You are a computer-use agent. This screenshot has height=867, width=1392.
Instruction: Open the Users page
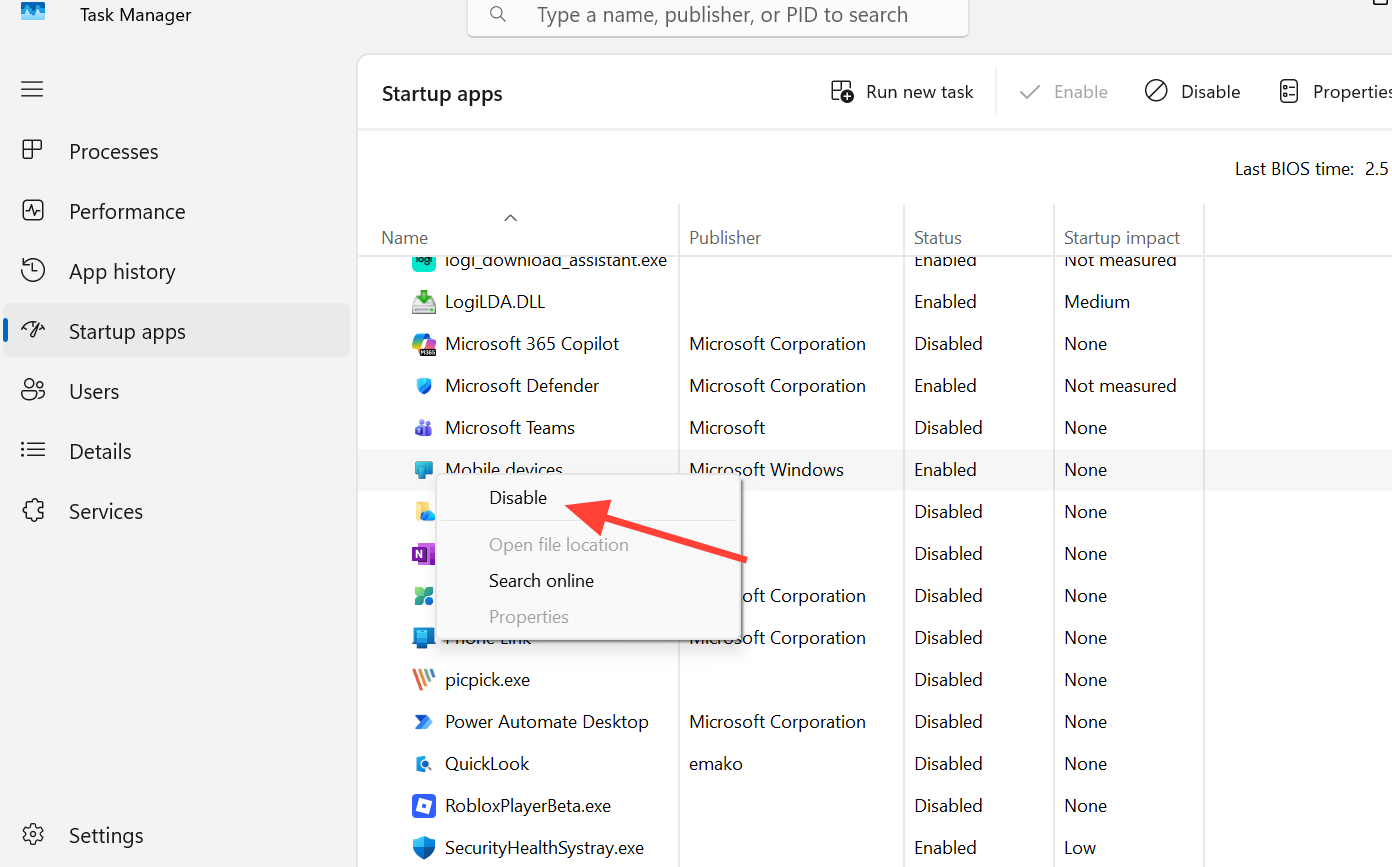[x=94, y=391]
